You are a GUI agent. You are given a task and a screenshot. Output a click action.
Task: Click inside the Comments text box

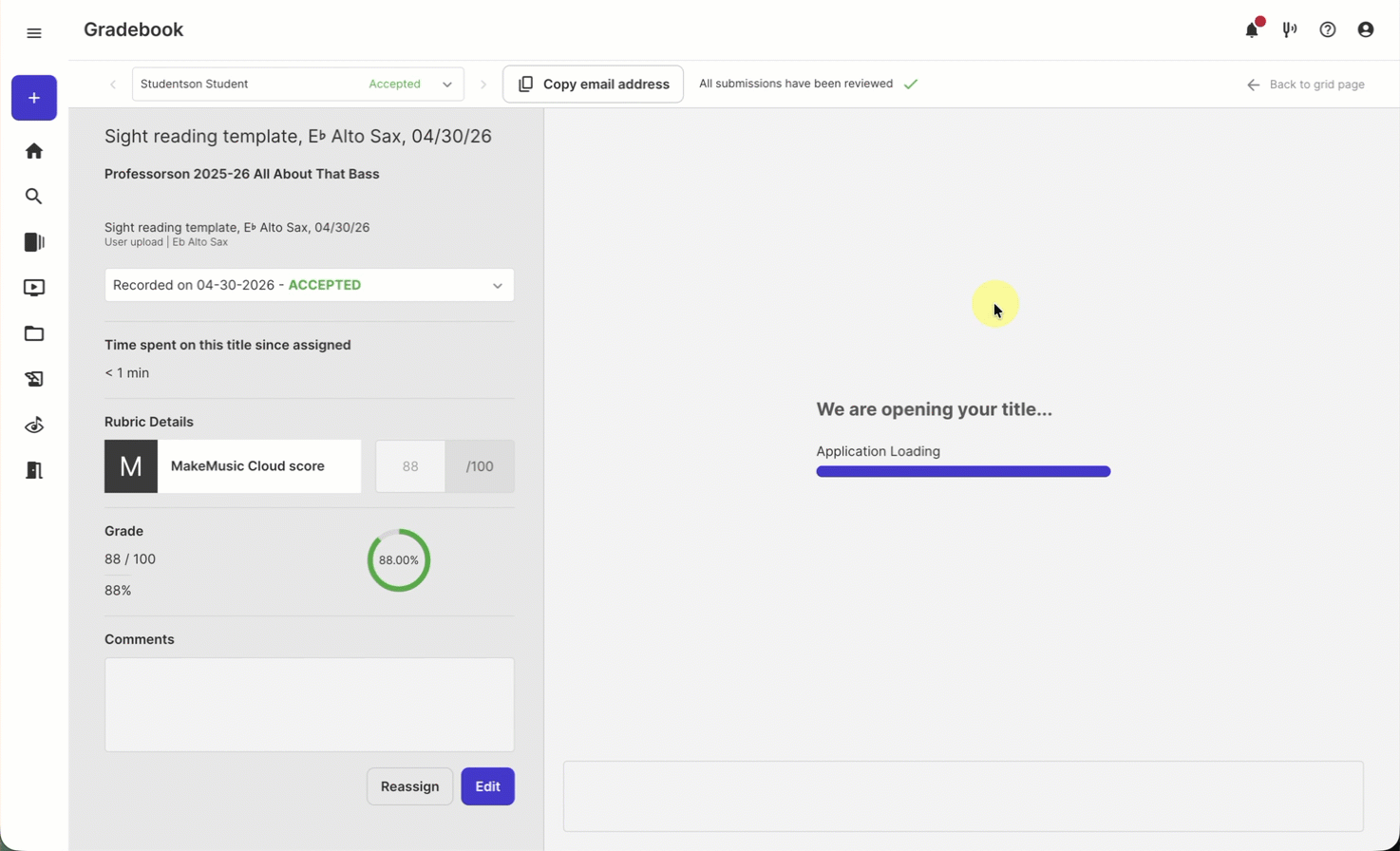pyautogui.click(x=309, y=705)
